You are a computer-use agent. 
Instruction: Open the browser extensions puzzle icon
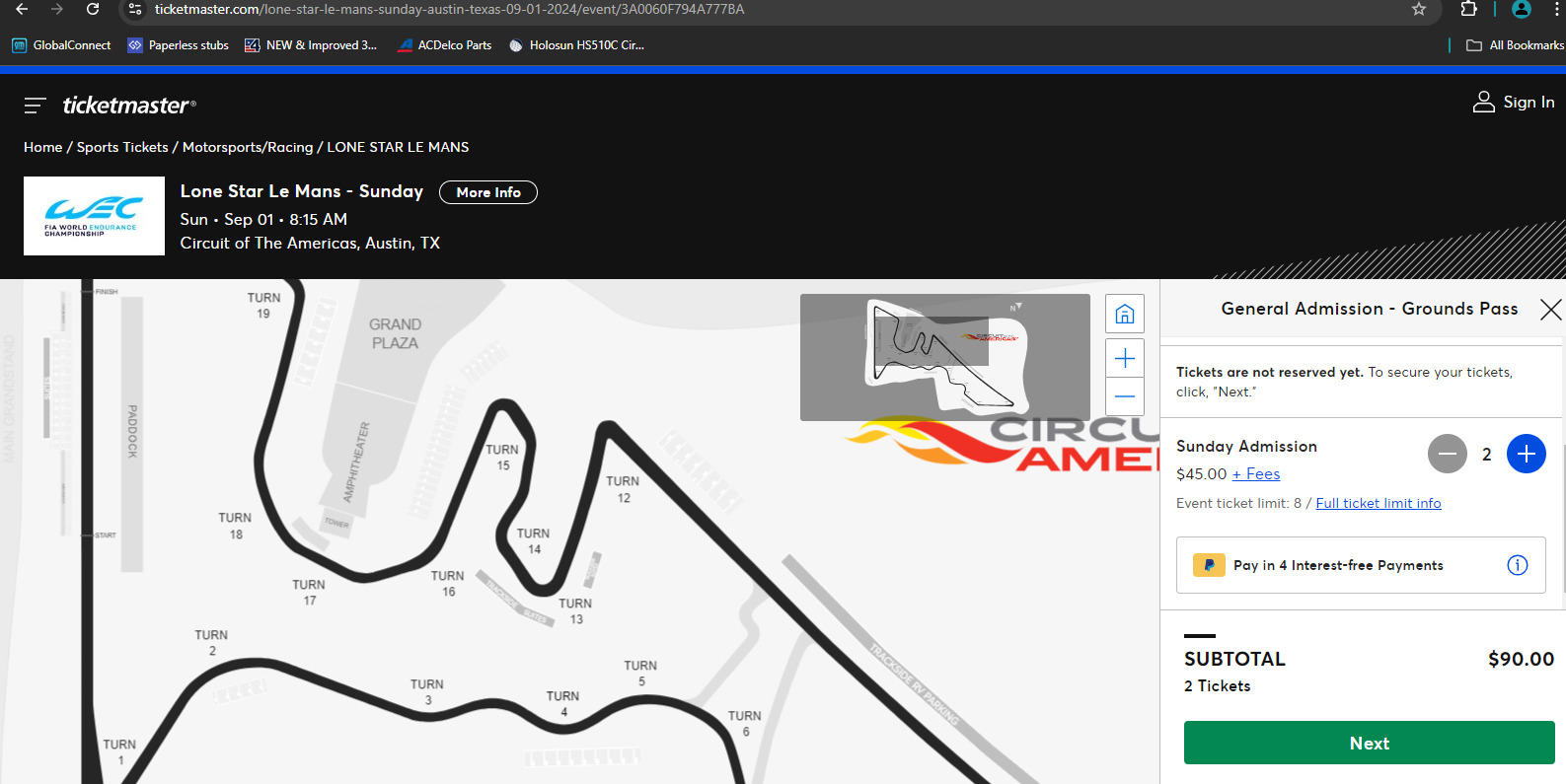(1469, 9)
